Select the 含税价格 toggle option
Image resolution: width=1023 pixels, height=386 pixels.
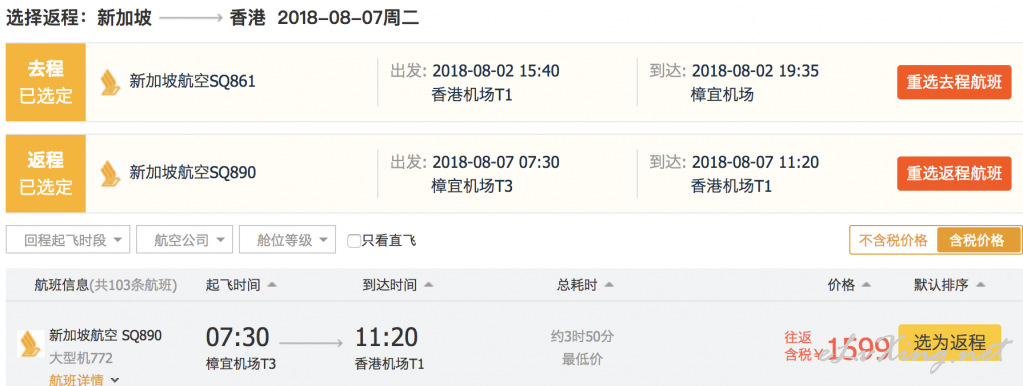pyautogui.click(x=979, y=240)
